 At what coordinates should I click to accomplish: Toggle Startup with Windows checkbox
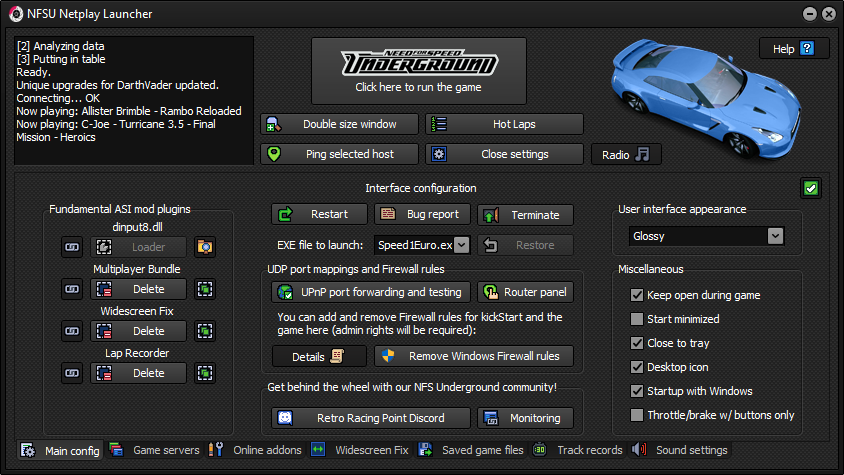637,391
